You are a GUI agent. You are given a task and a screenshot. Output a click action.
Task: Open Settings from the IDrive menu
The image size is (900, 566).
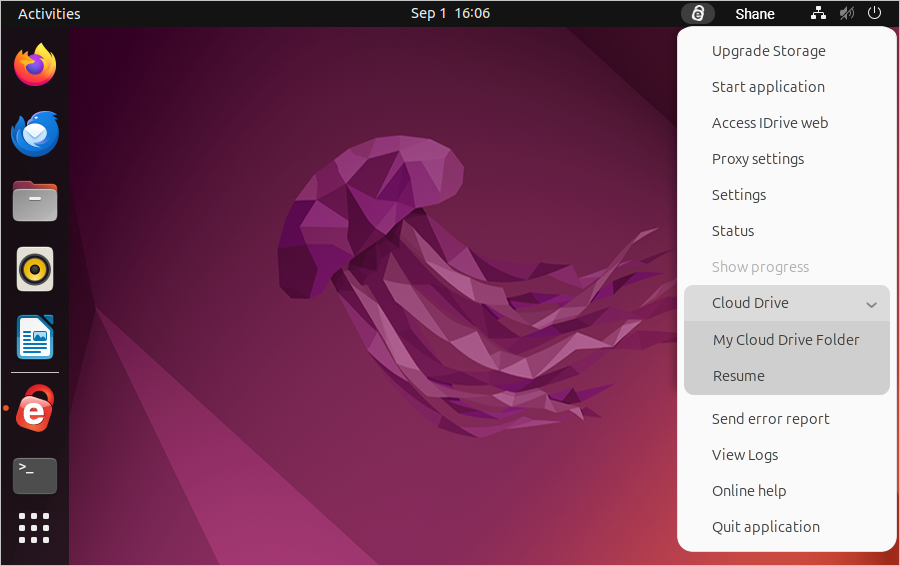pos(738,195)
